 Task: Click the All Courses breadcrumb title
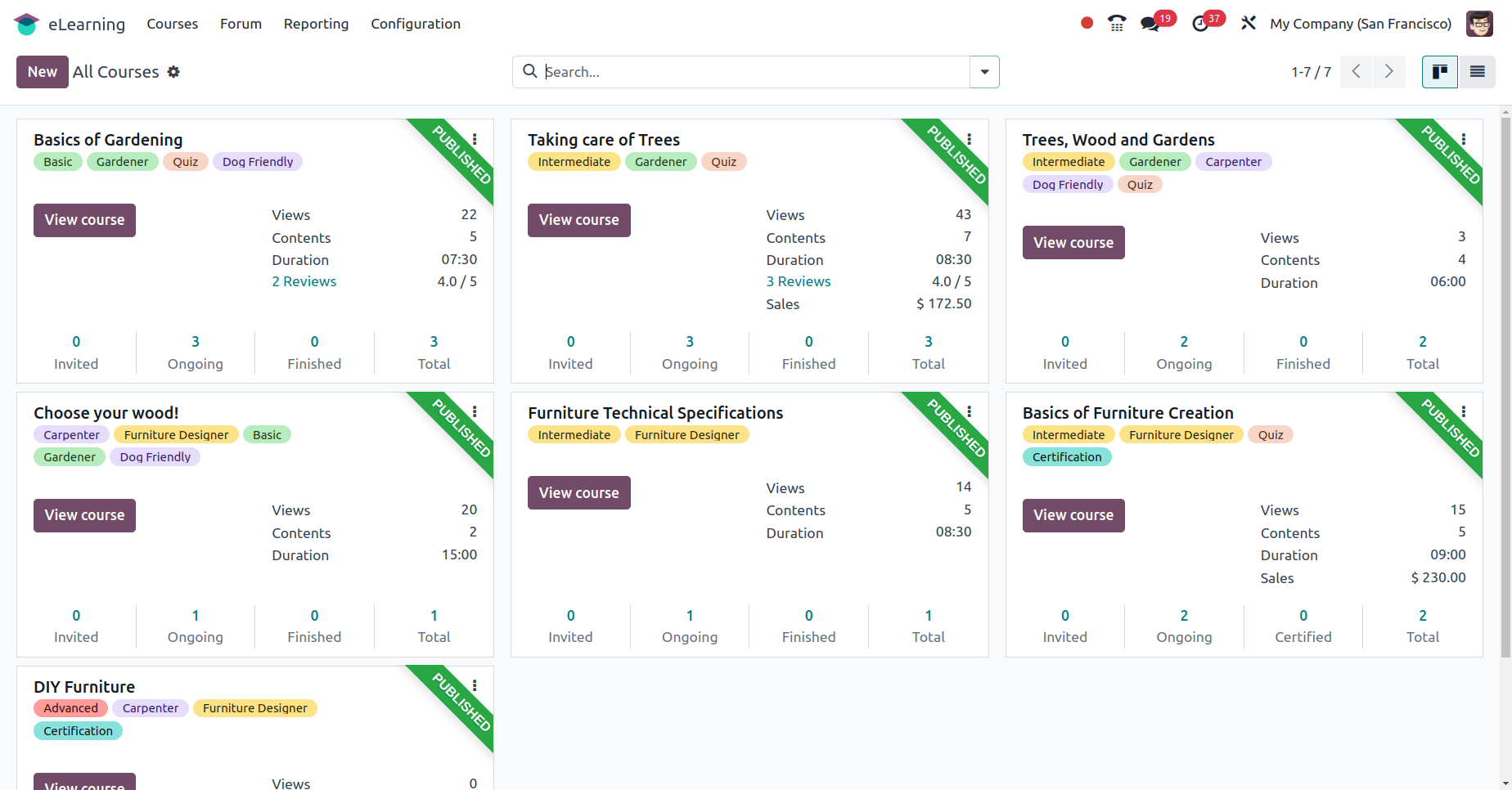[x=115, y=72]
